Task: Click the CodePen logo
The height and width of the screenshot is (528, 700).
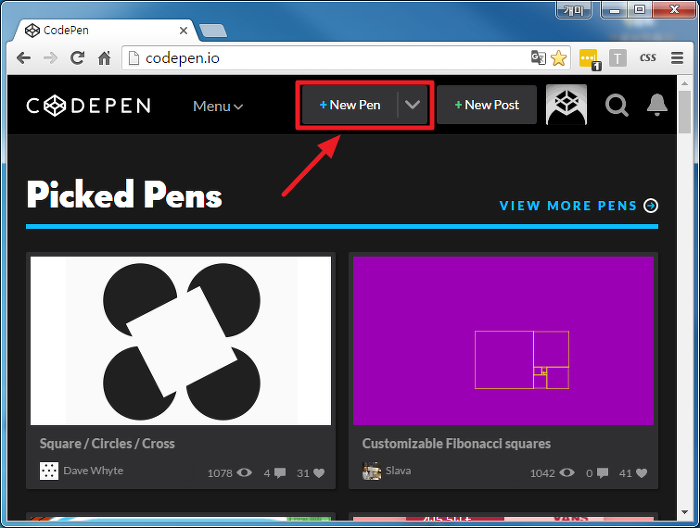Action: (88, 106)
